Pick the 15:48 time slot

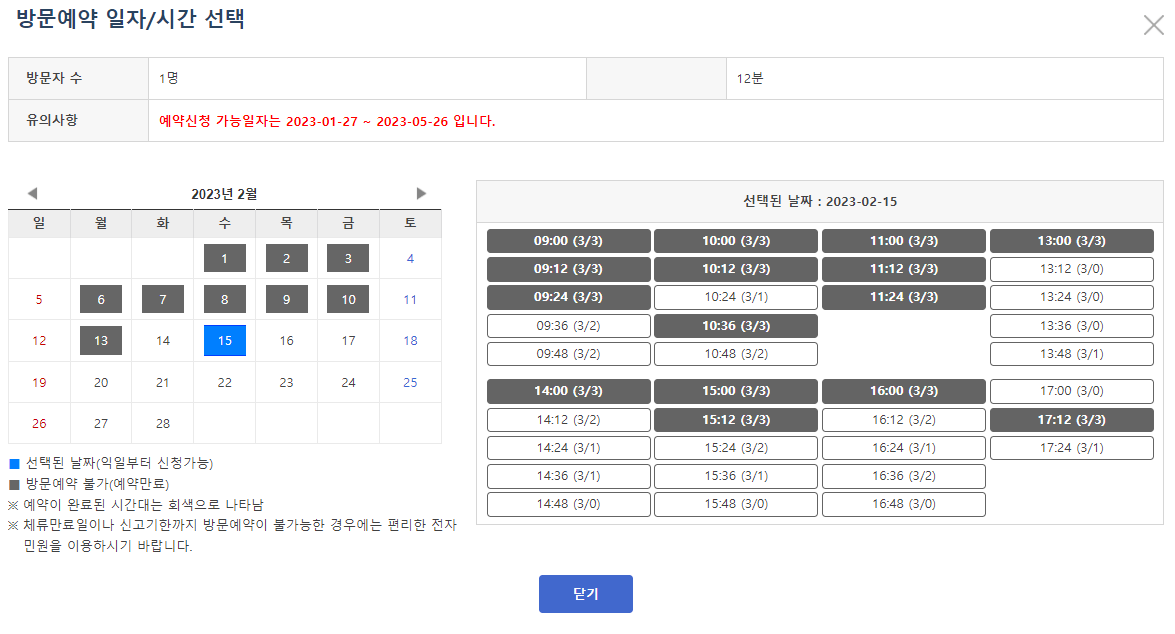[x=736, y=504]
